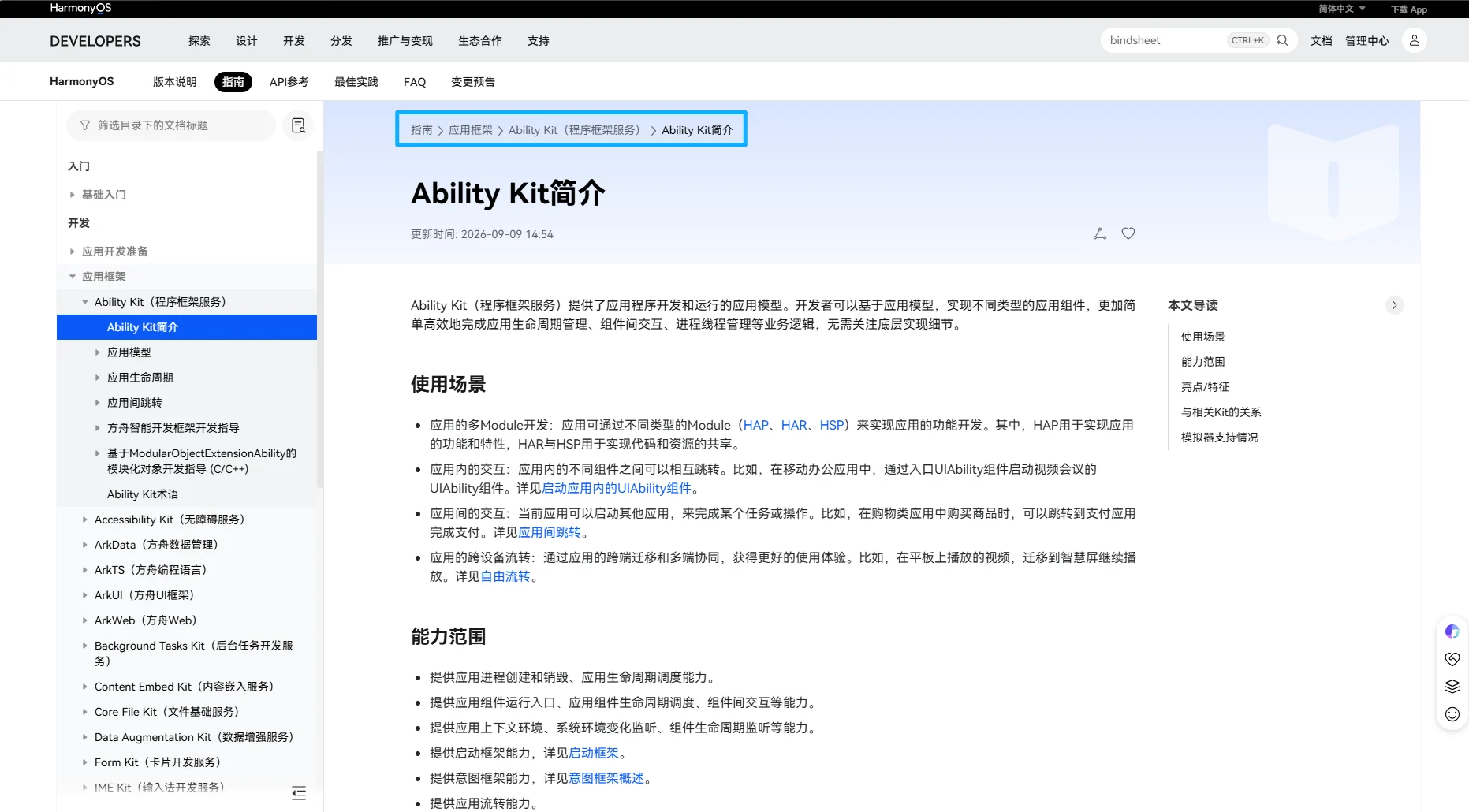Jump to 使用场景 in the outline

click(x=1202, y=337)
